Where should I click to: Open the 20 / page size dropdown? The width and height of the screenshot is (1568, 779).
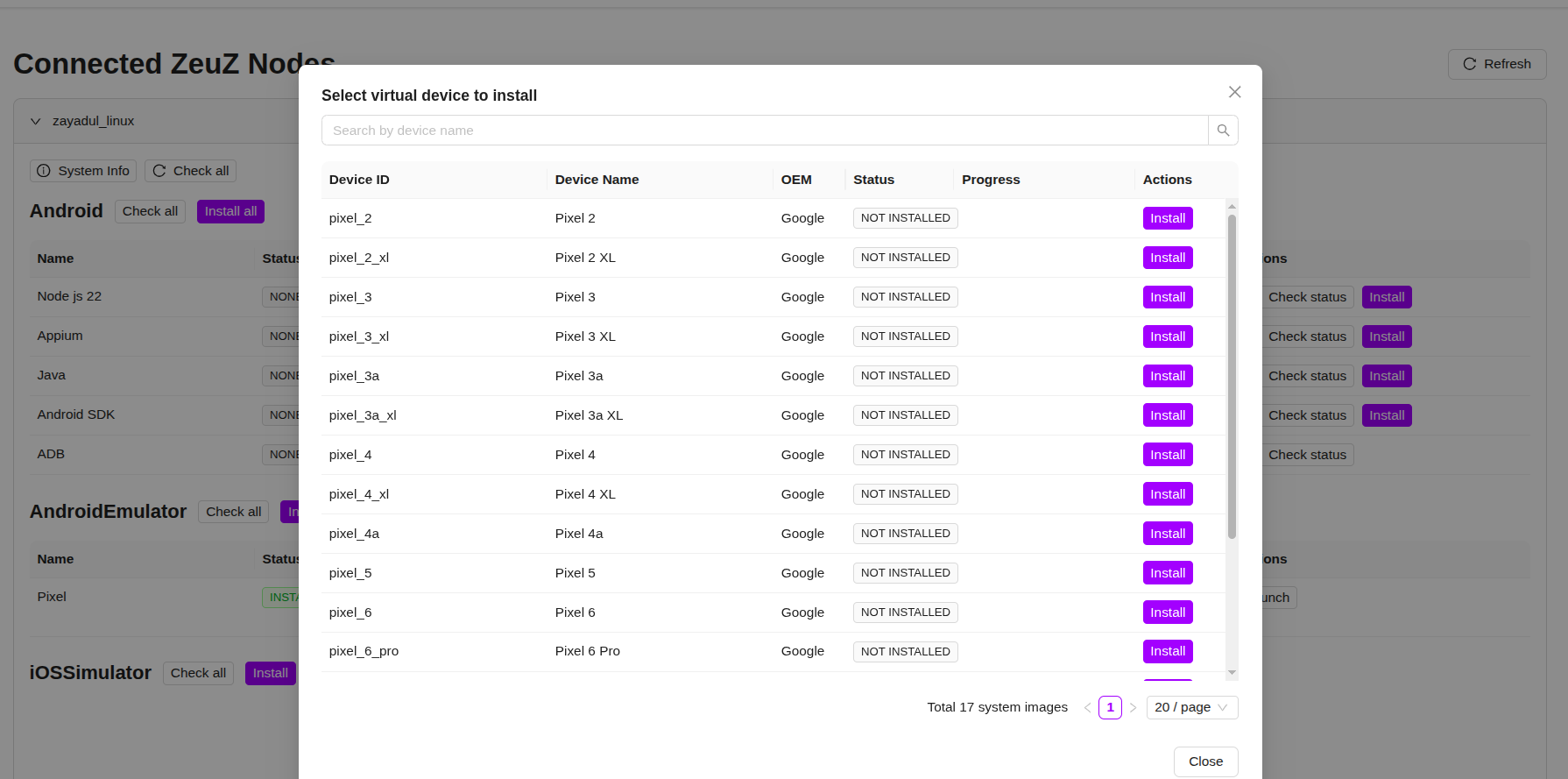point(1191,707)
